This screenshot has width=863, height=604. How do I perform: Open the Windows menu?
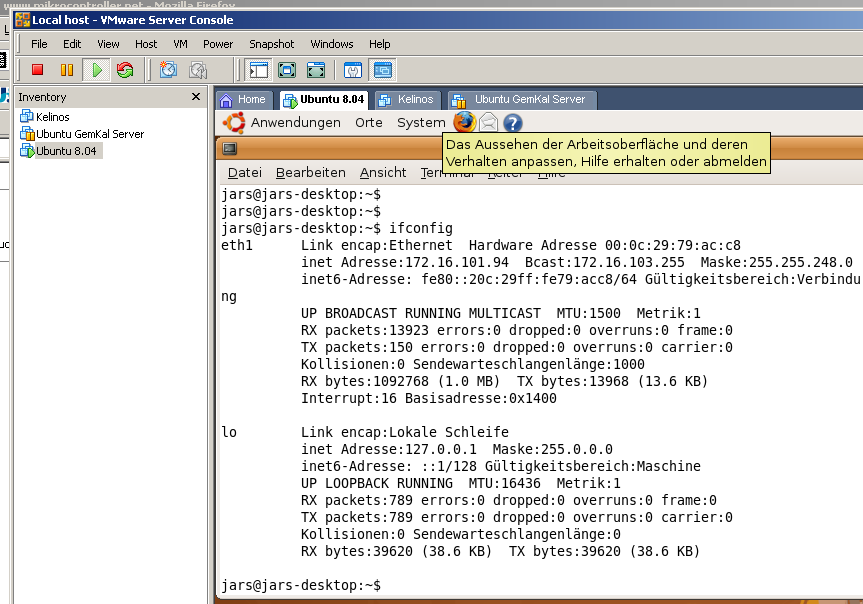pyautogui.click(x=331, y=44)
